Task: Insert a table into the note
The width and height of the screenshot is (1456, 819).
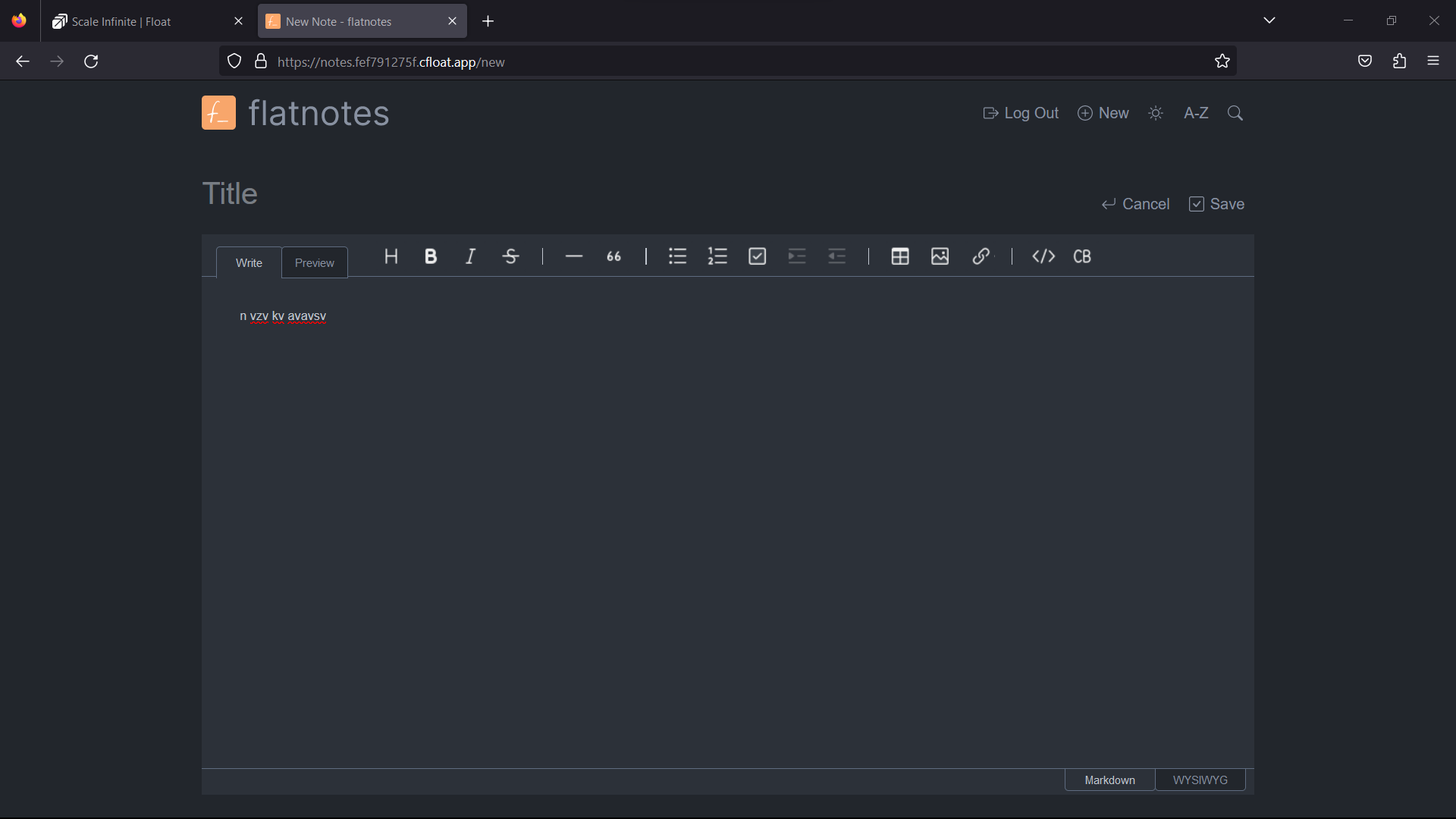Action: 900,256
